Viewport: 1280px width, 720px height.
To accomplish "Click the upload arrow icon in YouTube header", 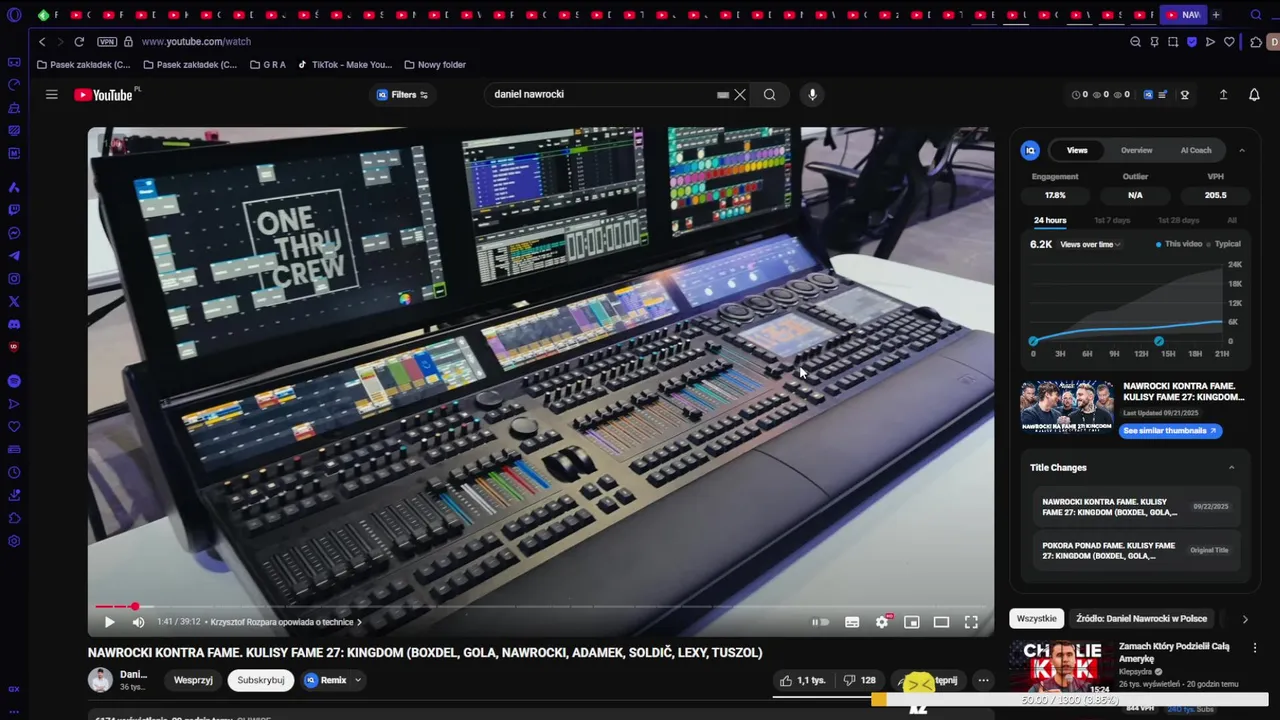I will point(1223,95).
